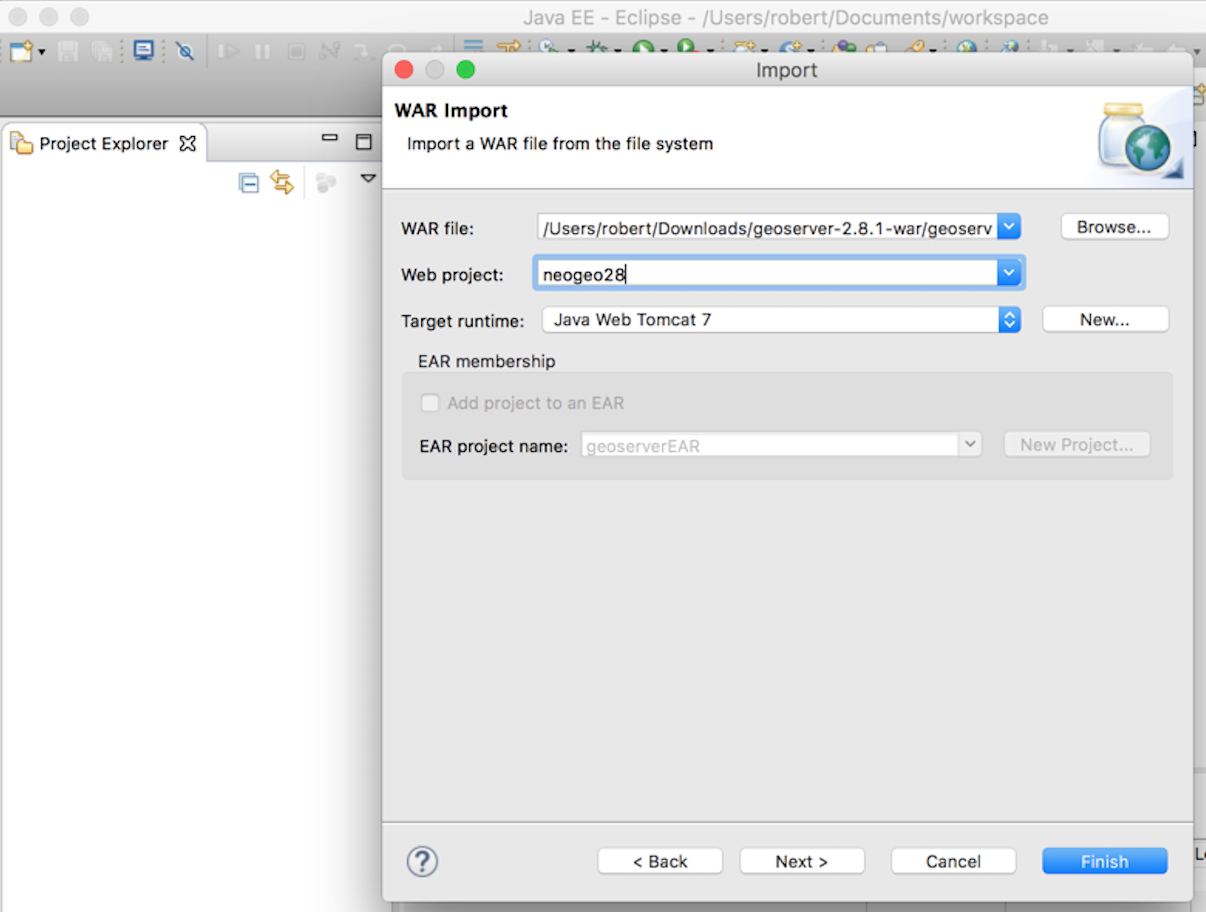Click 'Import a WAR file from the file system'
This screenshot has width=1206, height=912.
[560, 144]
